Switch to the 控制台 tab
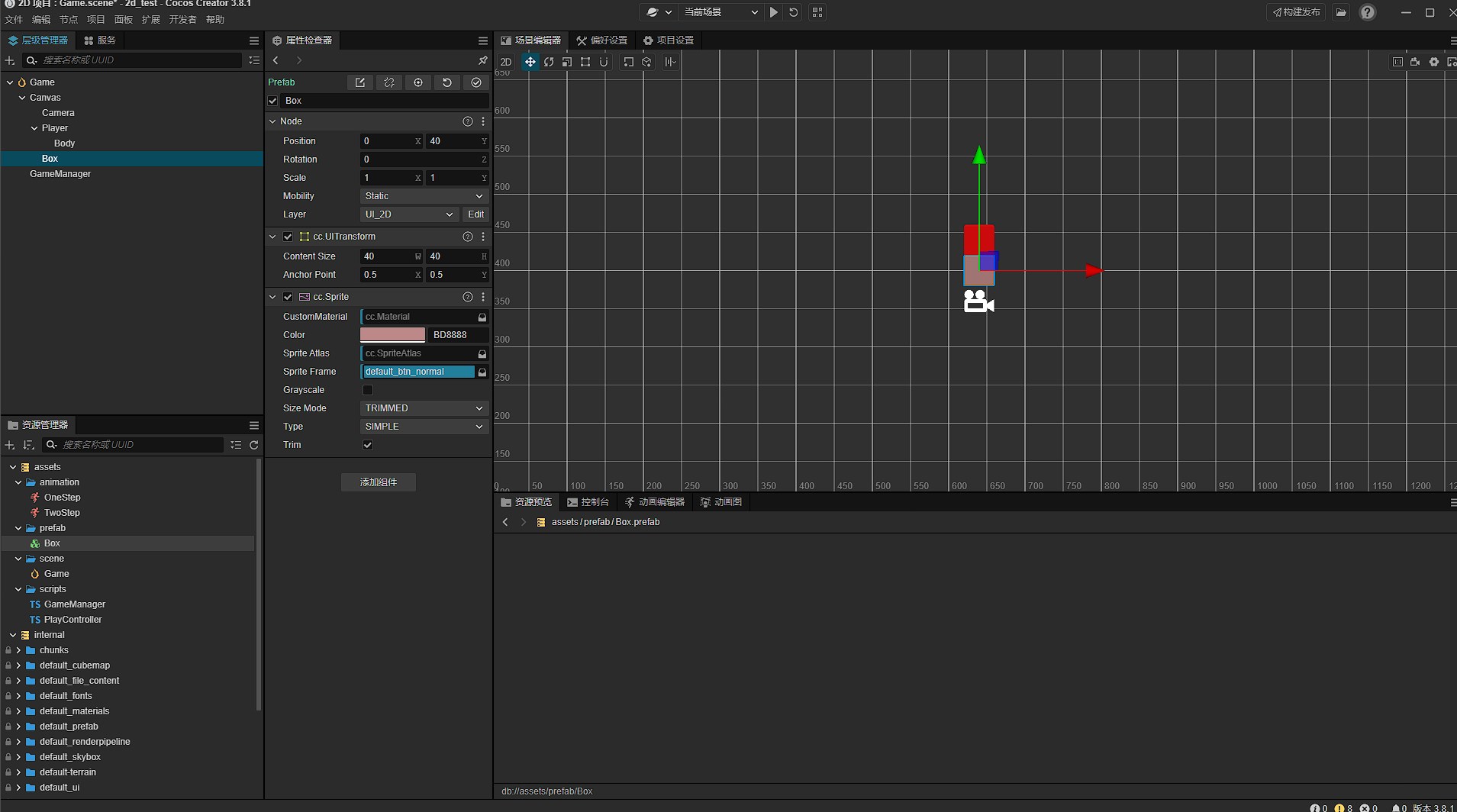The image size is (1457, 812). [x=588, y=502]
